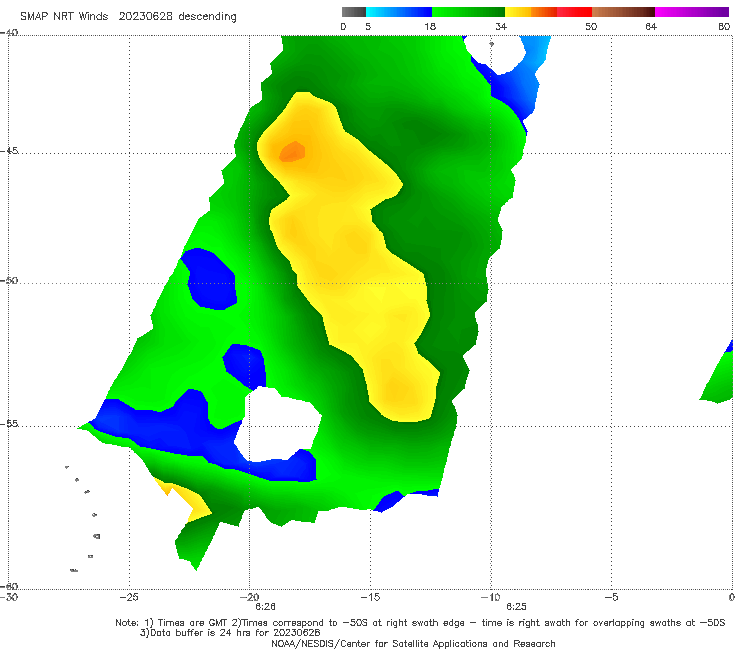Click the latitude label '-50'
Screen dimensions: 740x650
pyautogui.click(x=9, y=280)
